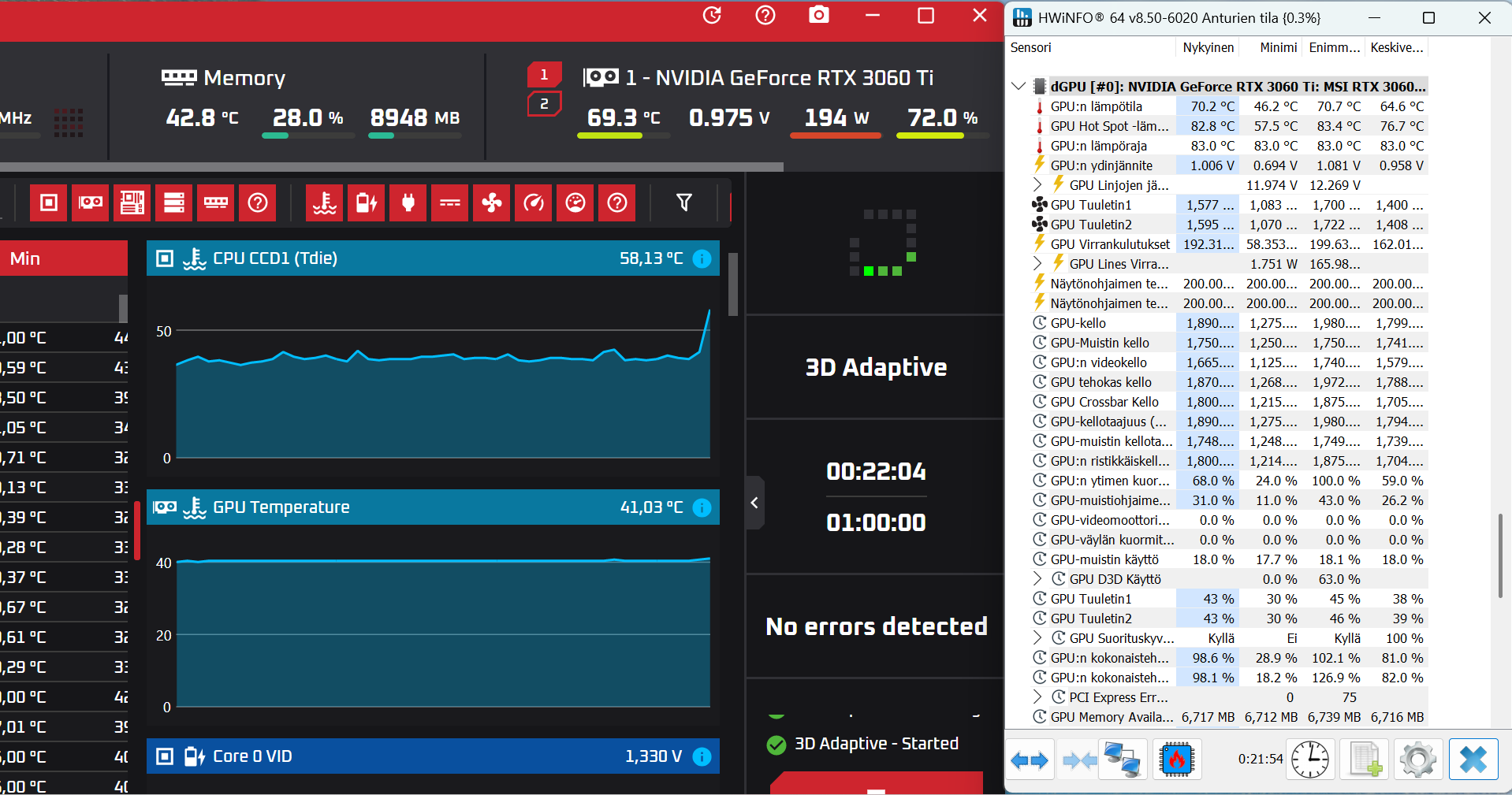Take a screenshot with OCCT camera icon

click(x=819, y=15)
